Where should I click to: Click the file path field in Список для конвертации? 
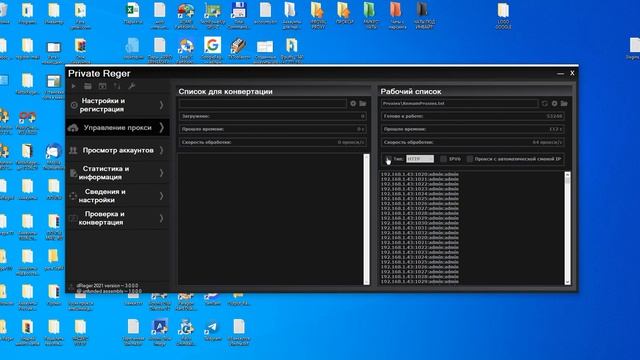pos(263,104)
